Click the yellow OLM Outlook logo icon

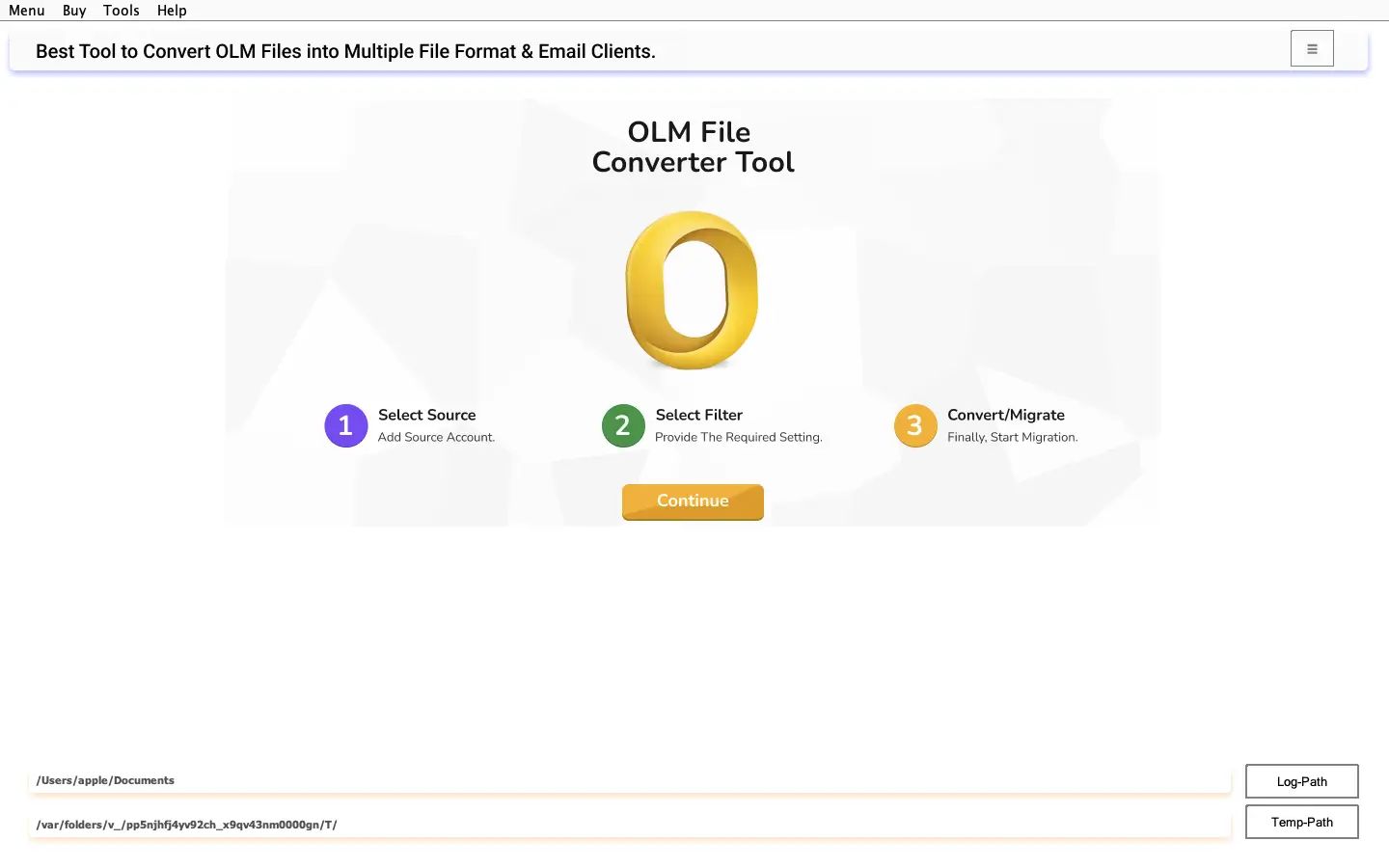pos(692,290)
